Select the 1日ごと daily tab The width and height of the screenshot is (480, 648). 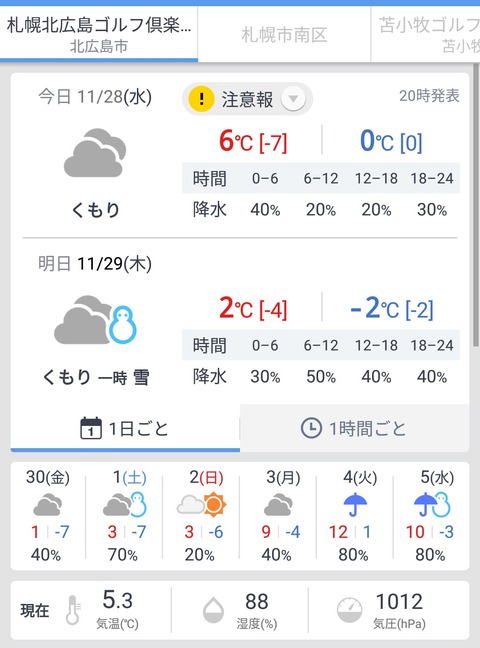(x=125, y=428)
